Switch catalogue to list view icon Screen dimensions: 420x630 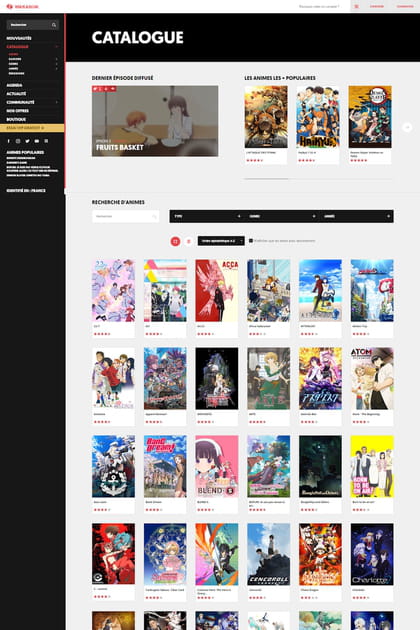tap(188, 241)
